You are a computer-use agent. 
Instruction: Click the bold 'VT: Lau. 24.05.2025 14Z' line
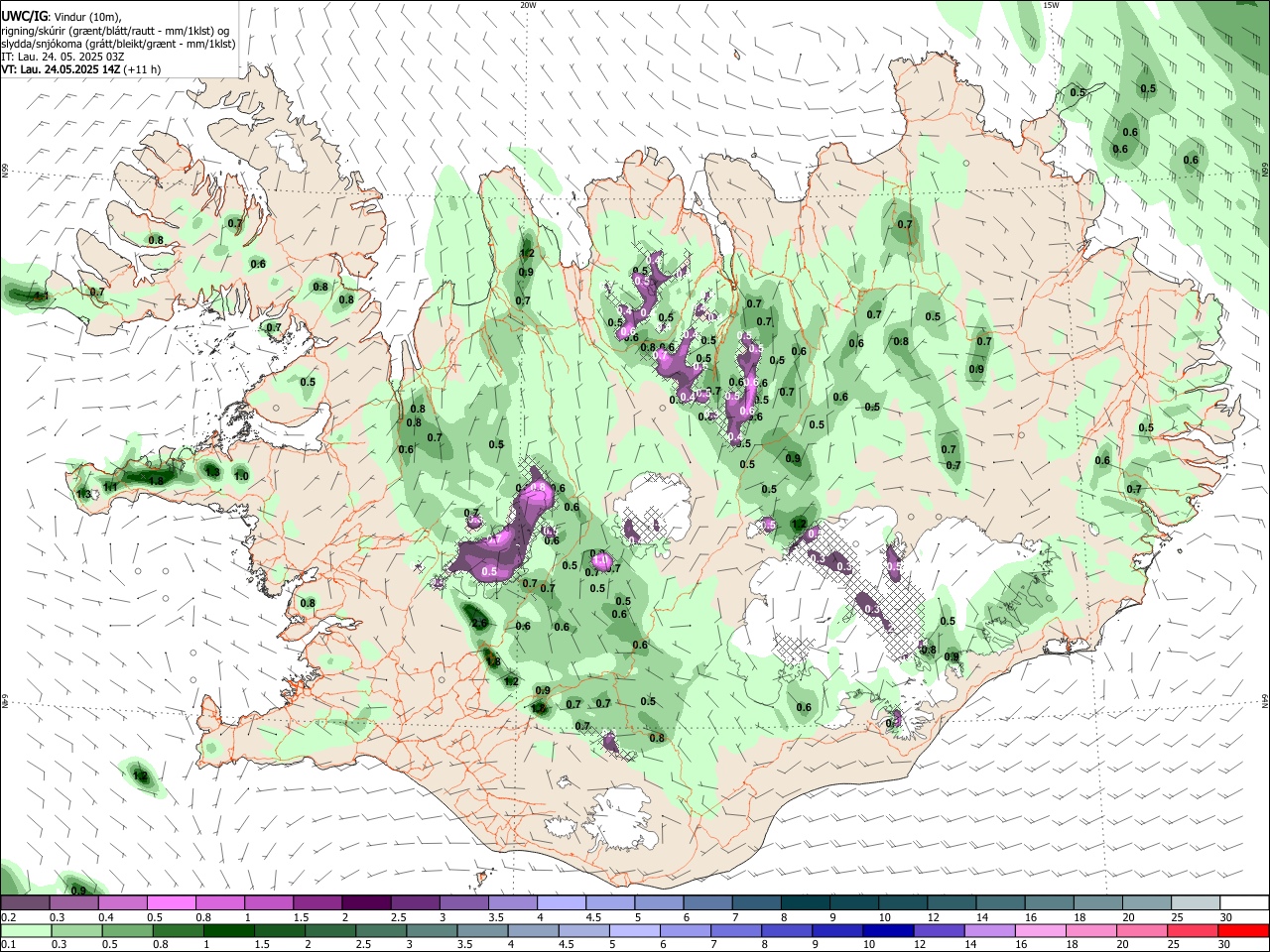coord(61,70)
